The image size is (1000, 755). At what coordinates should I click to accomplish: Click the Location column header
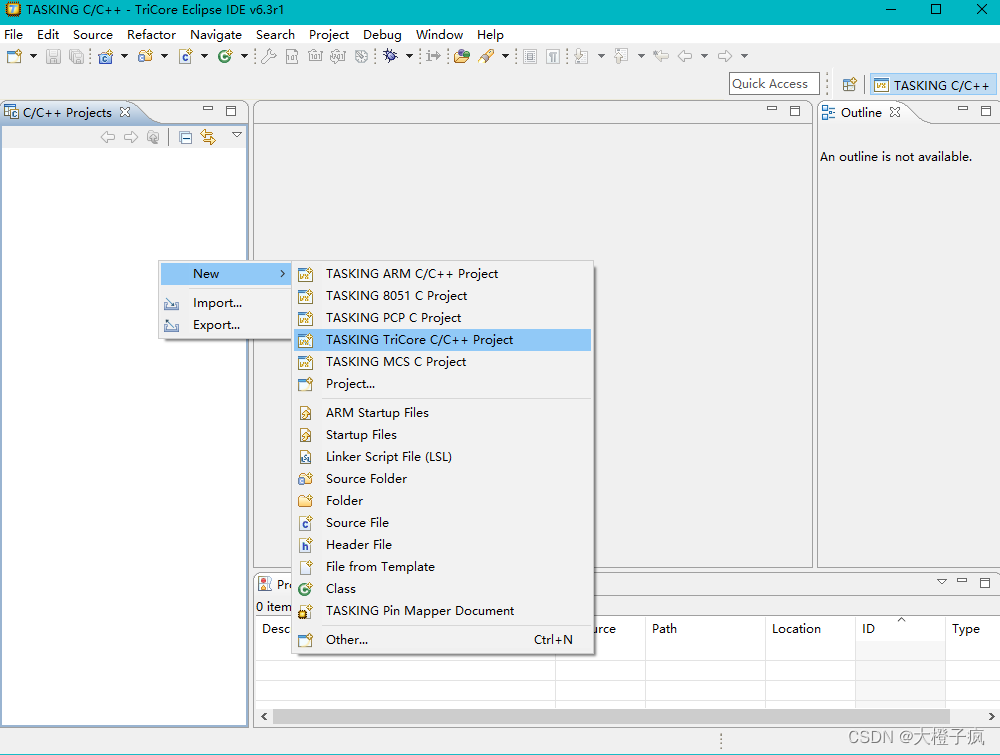pos(810,629)
